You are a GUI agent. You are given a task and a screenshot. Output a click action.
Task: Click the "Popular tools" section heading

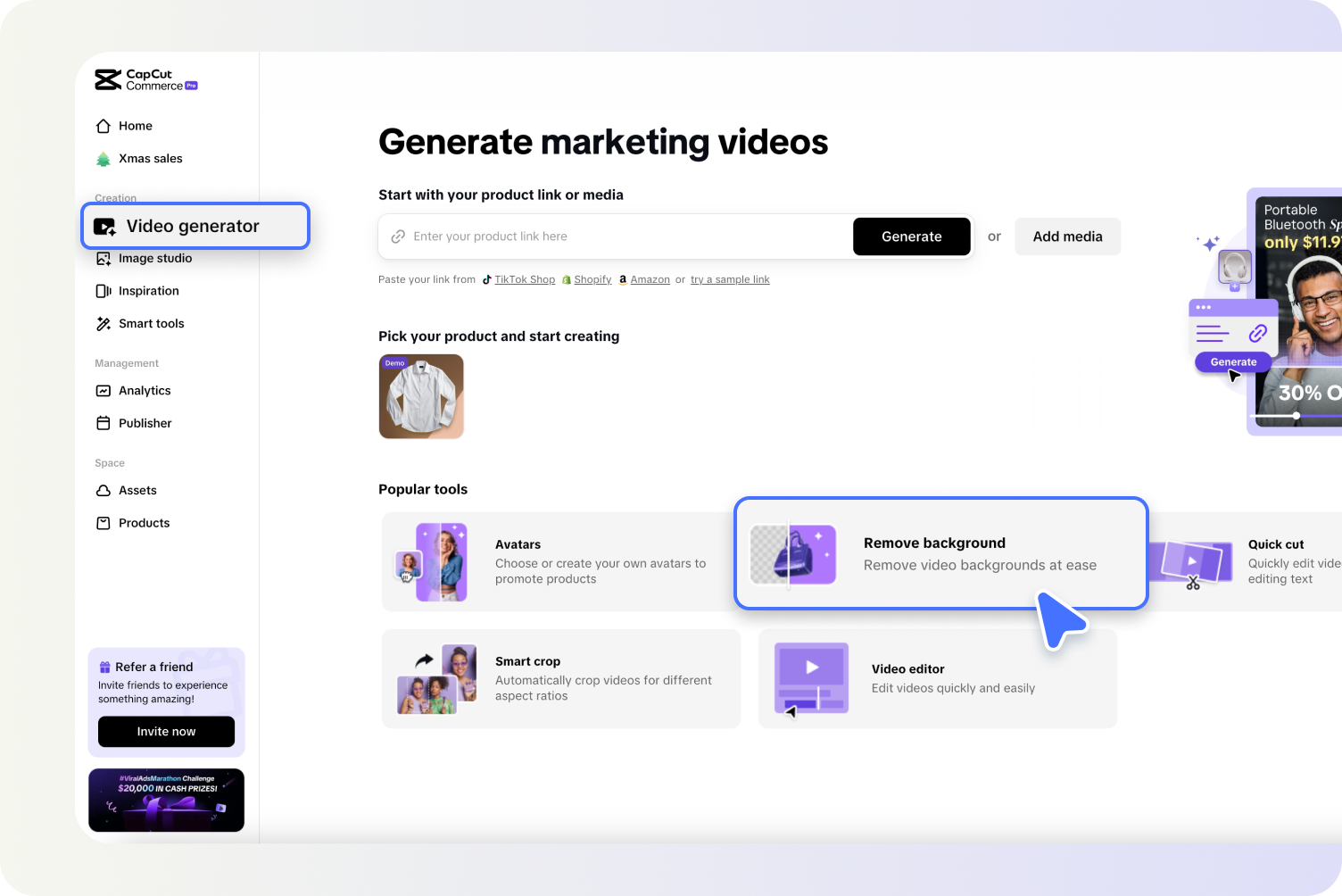point(423,489)
